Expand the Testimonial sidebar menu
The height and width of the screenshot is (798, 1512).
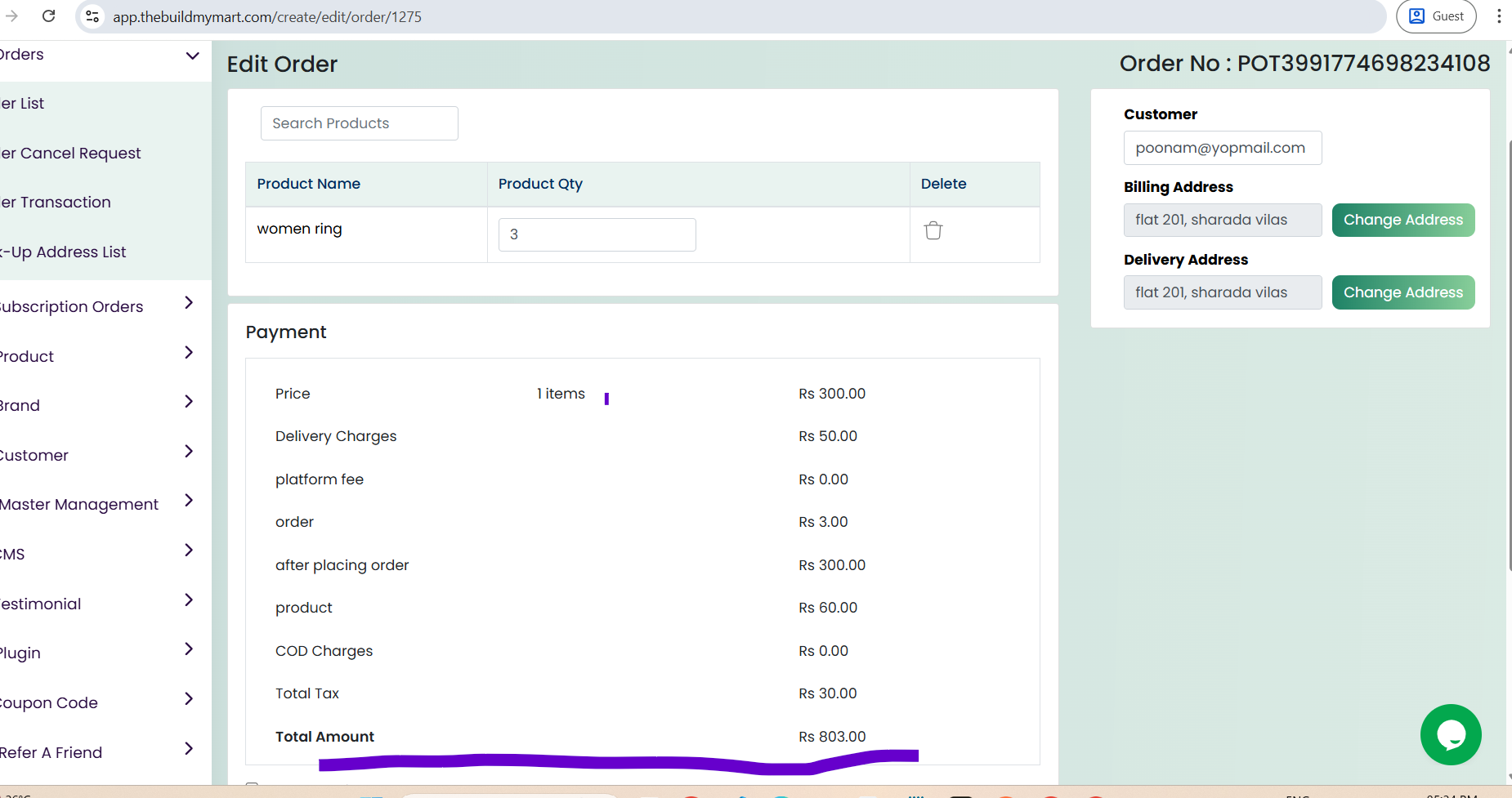click(x=189, y=600)
